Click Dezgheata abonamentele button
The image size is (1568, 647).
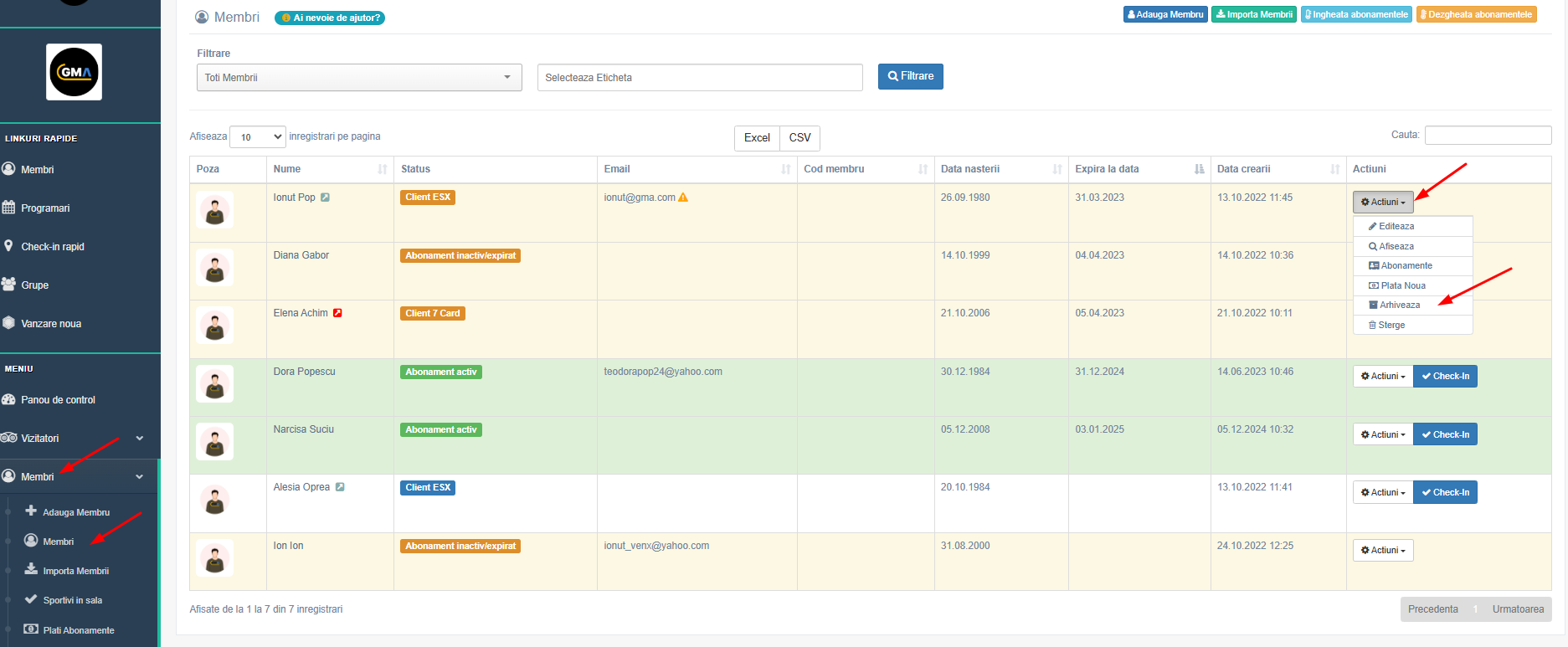click(1476, 14)
